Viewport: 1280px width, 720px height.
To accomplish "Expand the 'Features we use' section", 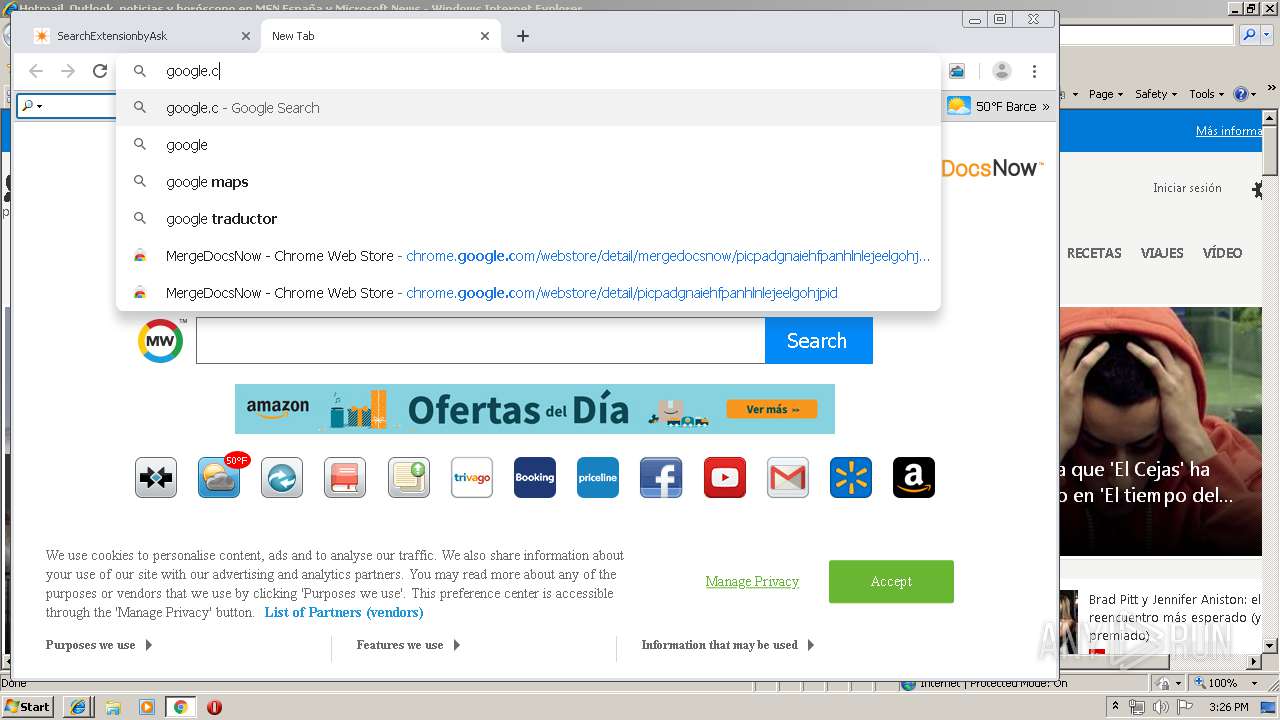I will pos(408,645).
